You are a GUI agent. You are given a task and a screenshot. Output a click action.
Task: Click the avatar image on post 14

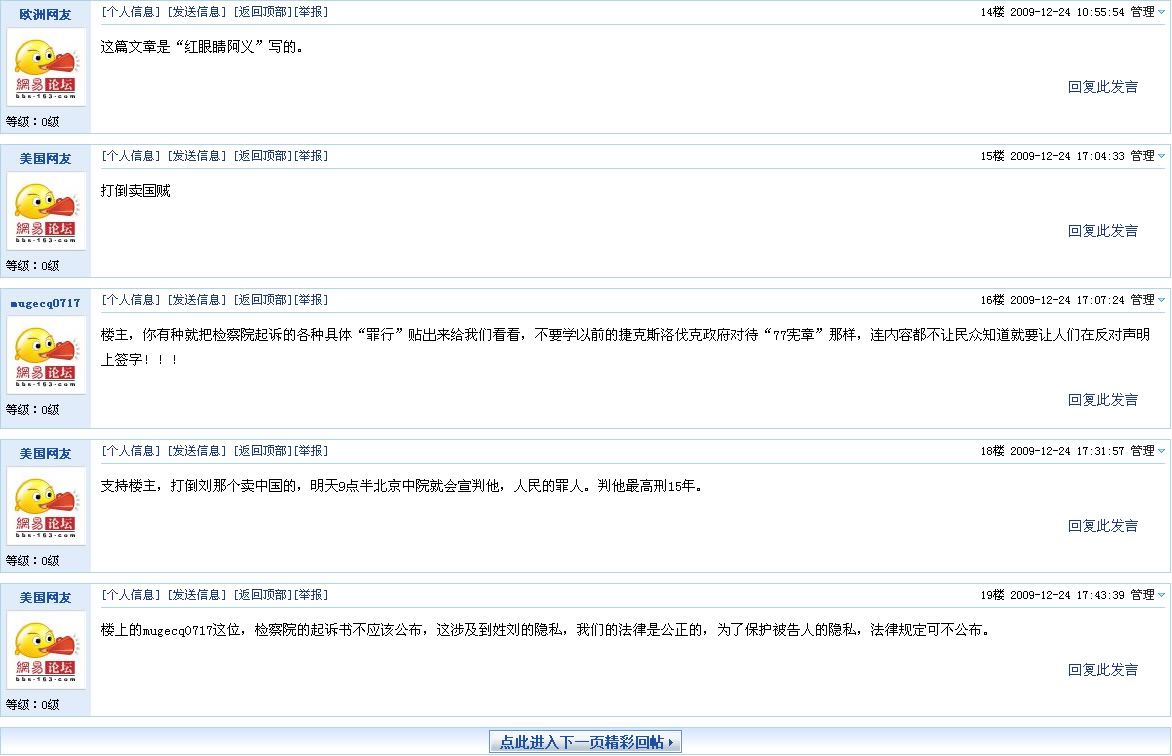tap(46, 67)
